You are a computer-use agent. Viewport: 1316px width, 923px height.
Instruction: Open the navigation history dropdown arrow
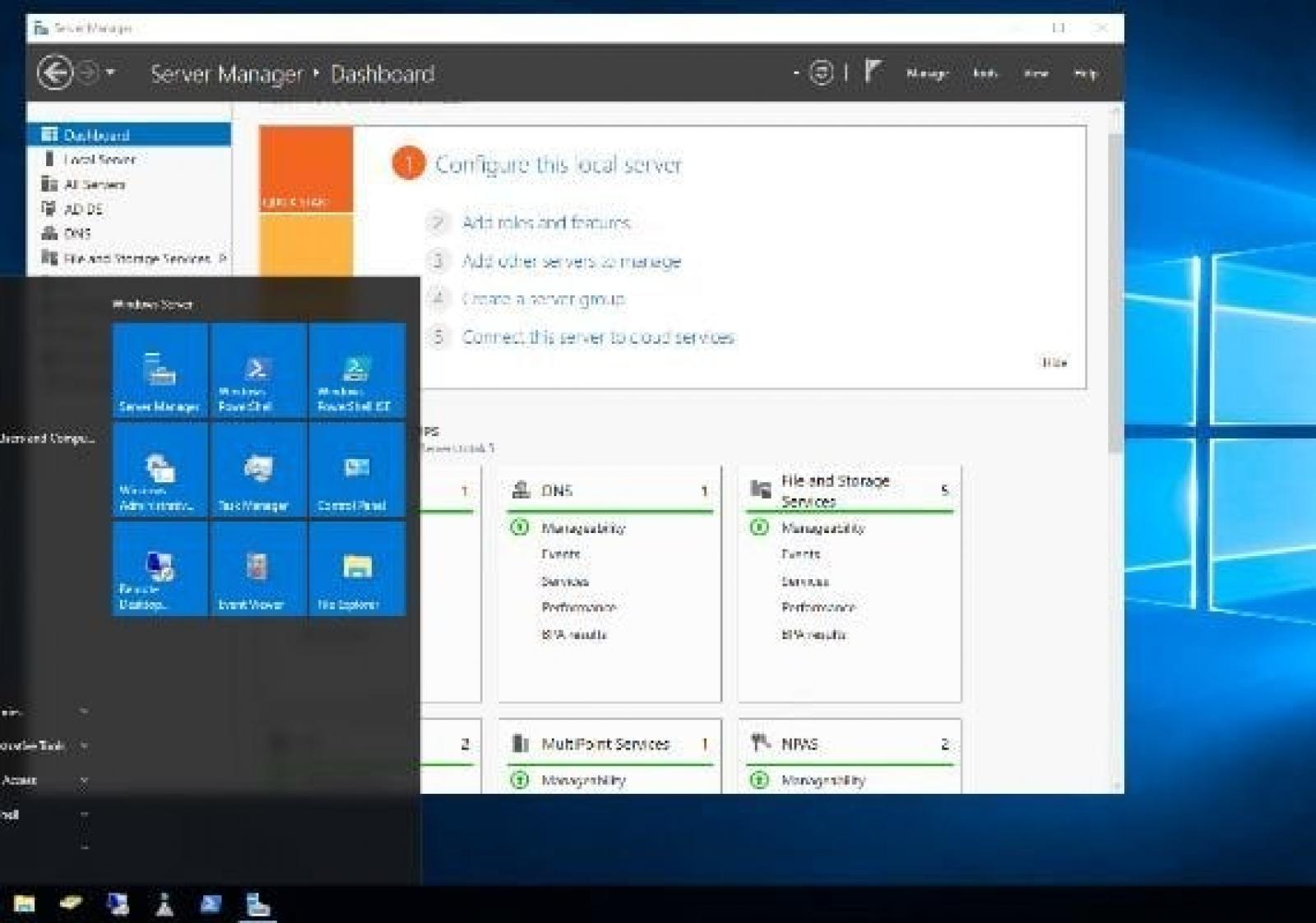110,73
